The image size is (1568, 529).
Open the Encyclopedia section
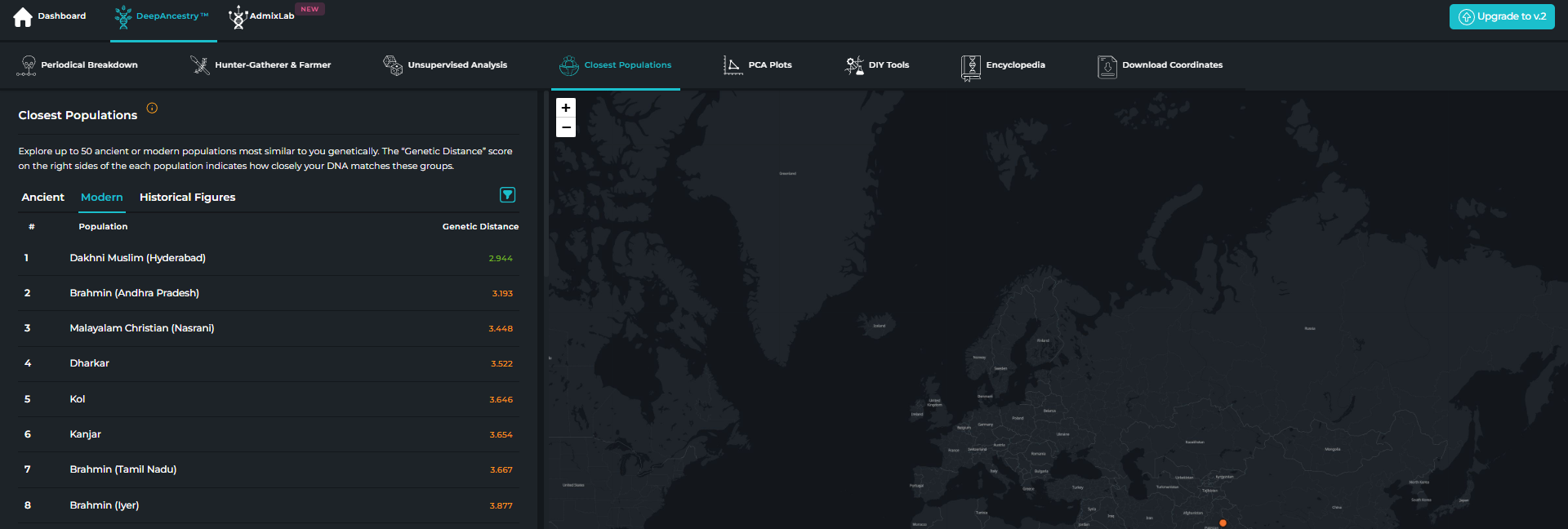click(1015, 65)
